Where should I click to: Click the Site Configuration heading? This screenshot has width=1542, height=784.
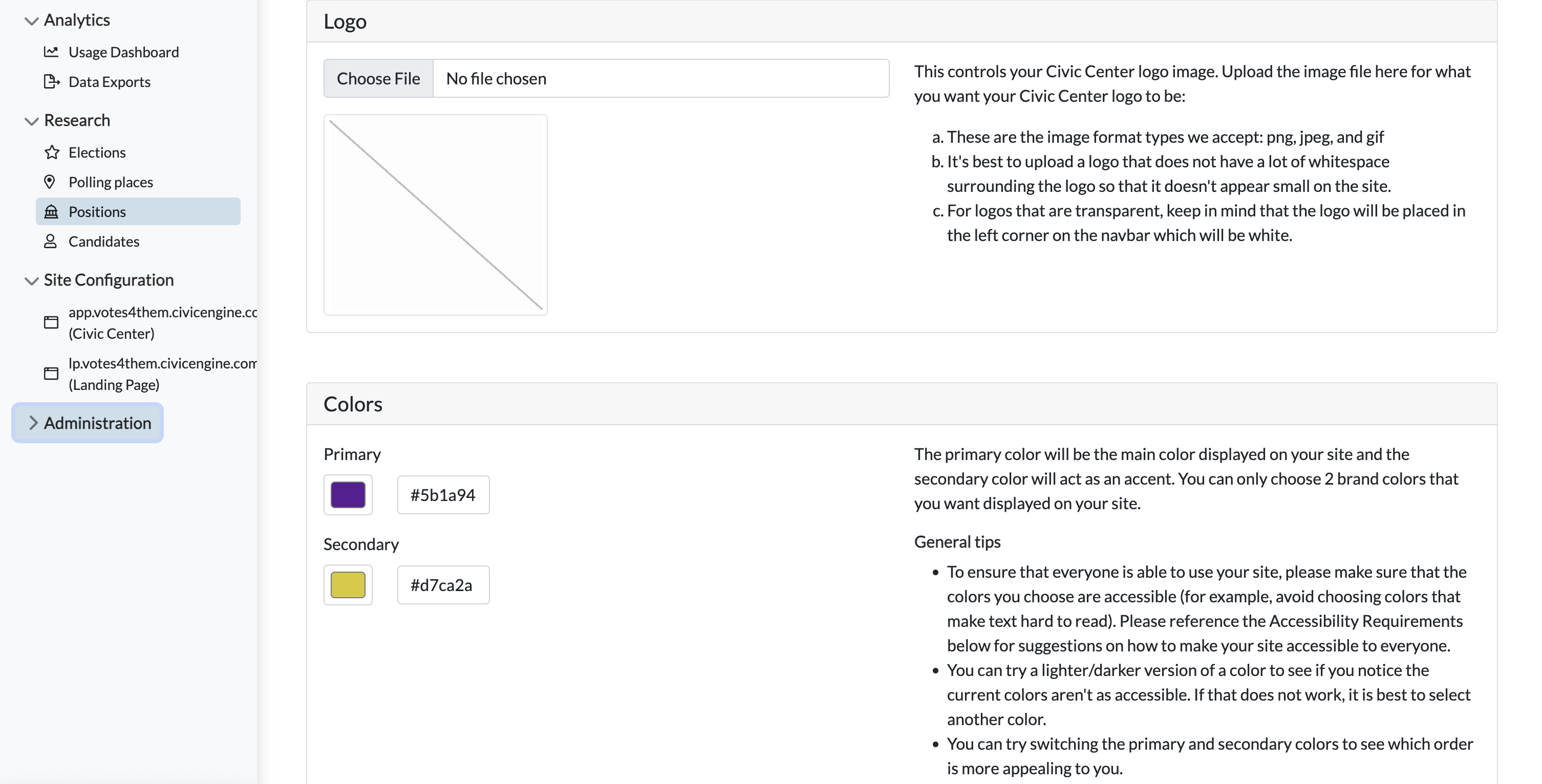[109, 280]
